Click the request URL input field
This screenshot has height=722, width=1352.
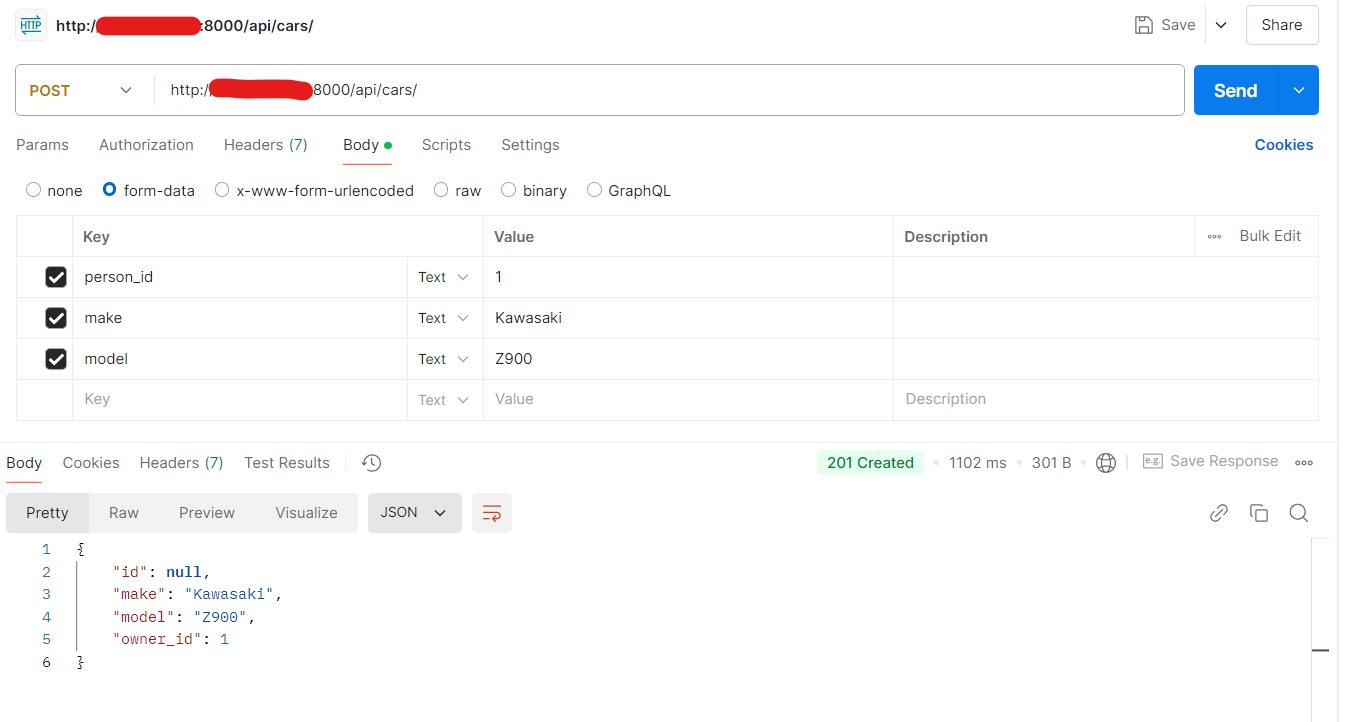(x=670, y=90)
